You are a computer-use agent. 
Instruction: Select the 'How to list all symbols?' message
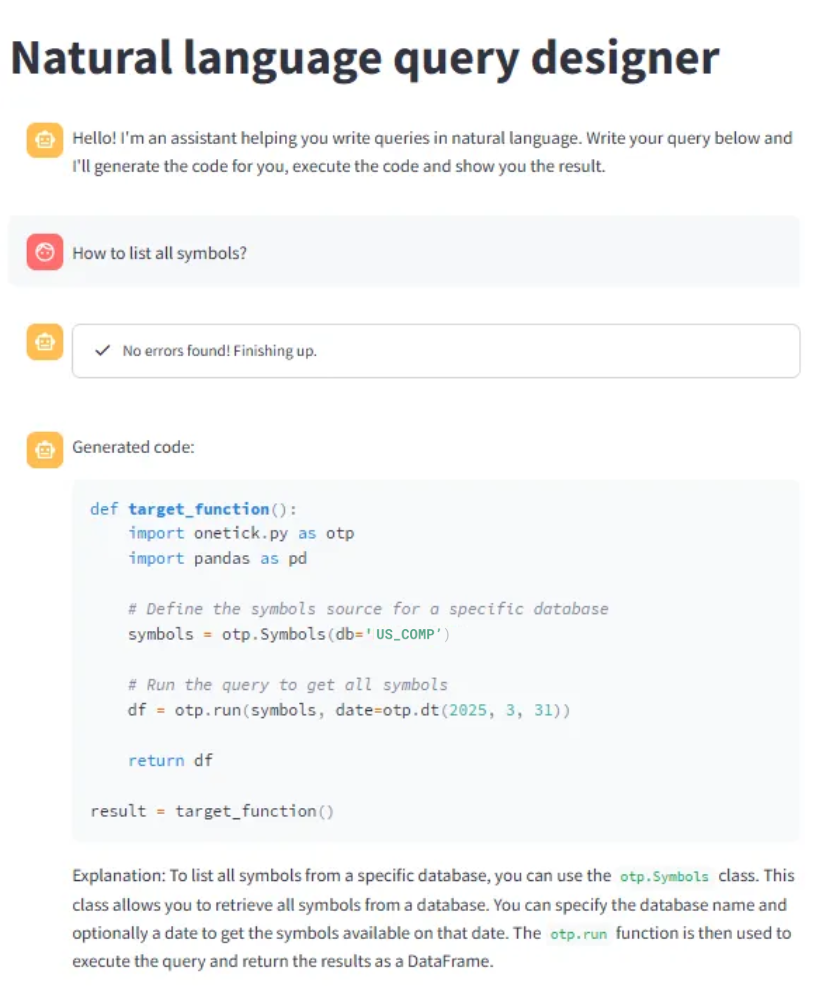coord(160,253)
